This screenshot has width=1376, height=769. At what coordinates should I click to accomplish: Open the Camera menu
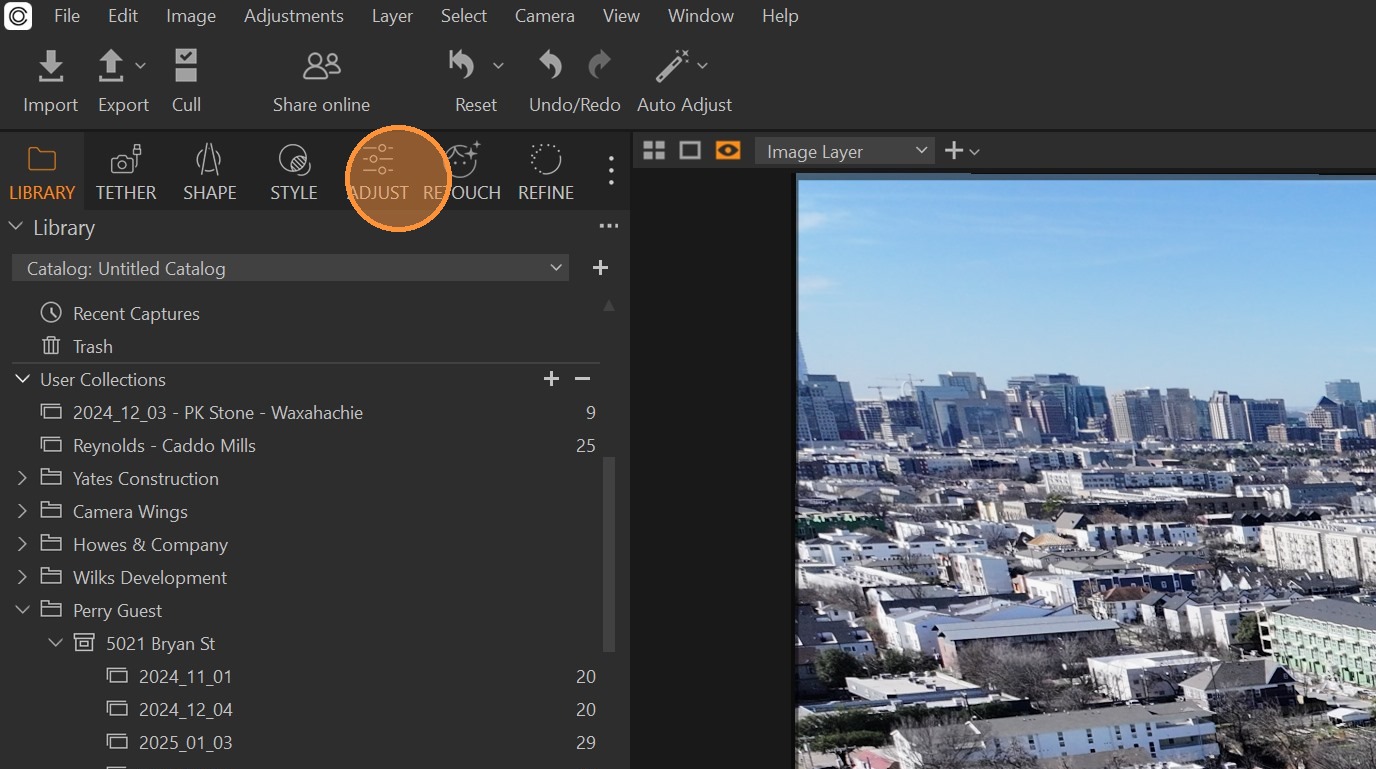(x=545, y=16)
